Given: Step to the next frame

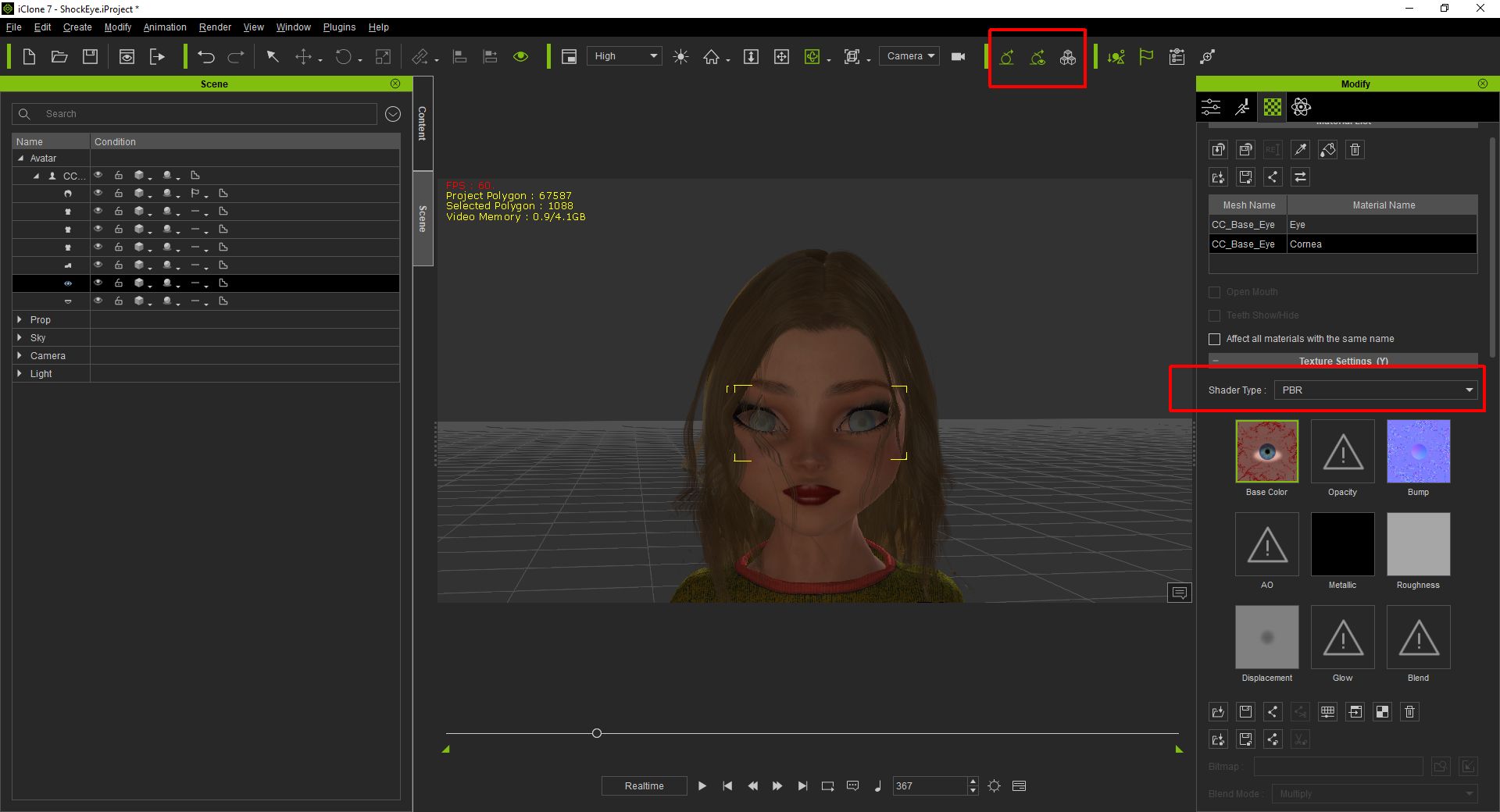Looking at the screenshot, I should point(777,785).
